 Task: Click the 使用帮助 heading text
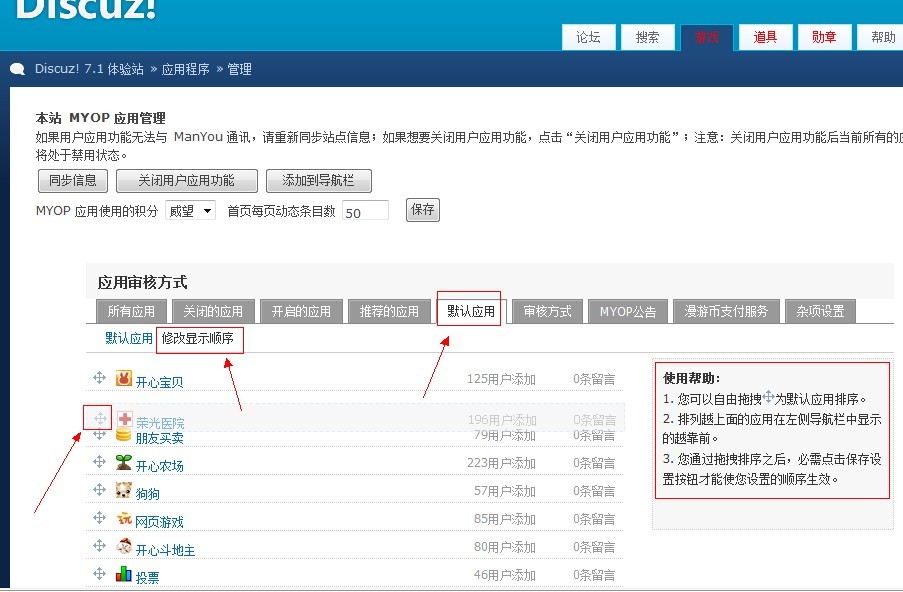click(x=692, y=378)
